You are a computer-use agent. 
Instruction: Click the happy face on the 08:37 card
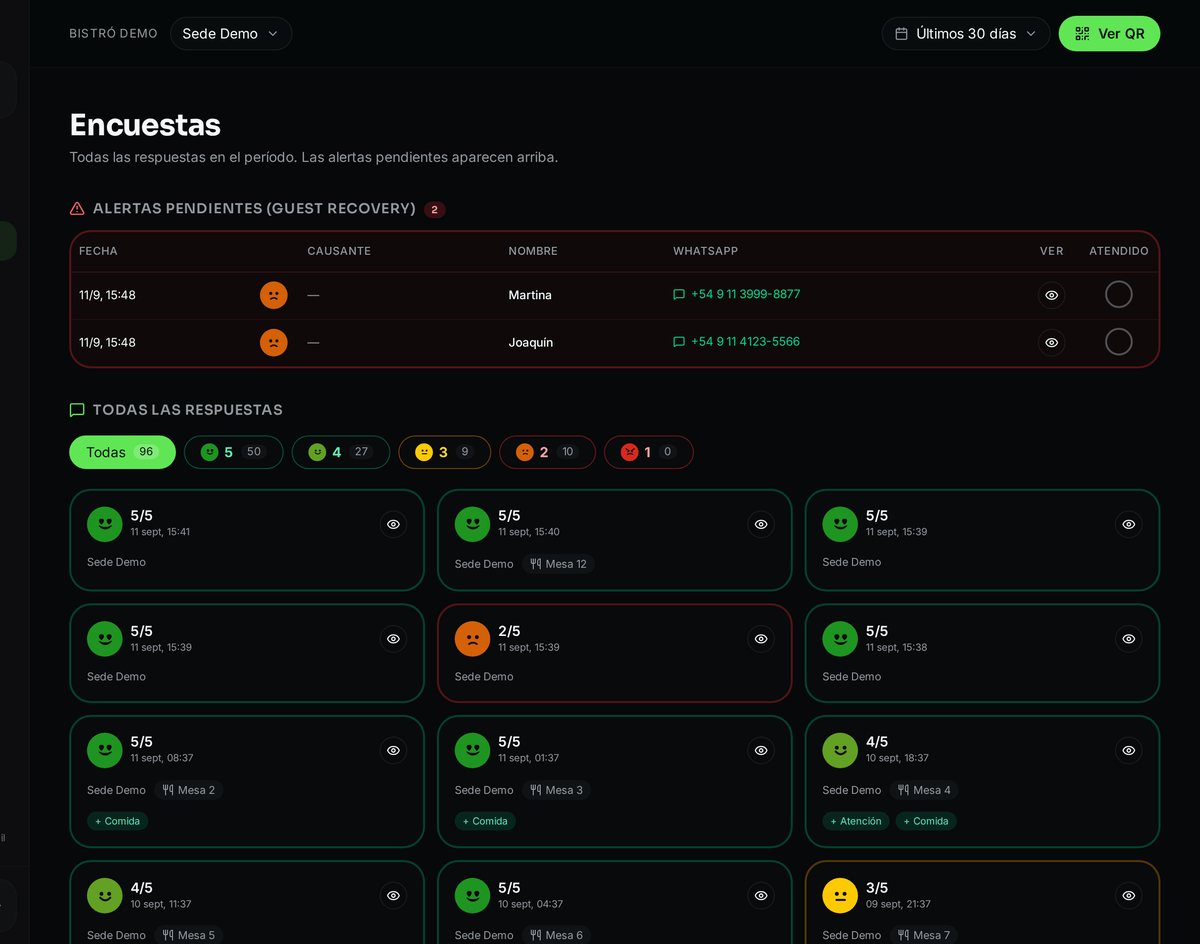pos(105,750)
